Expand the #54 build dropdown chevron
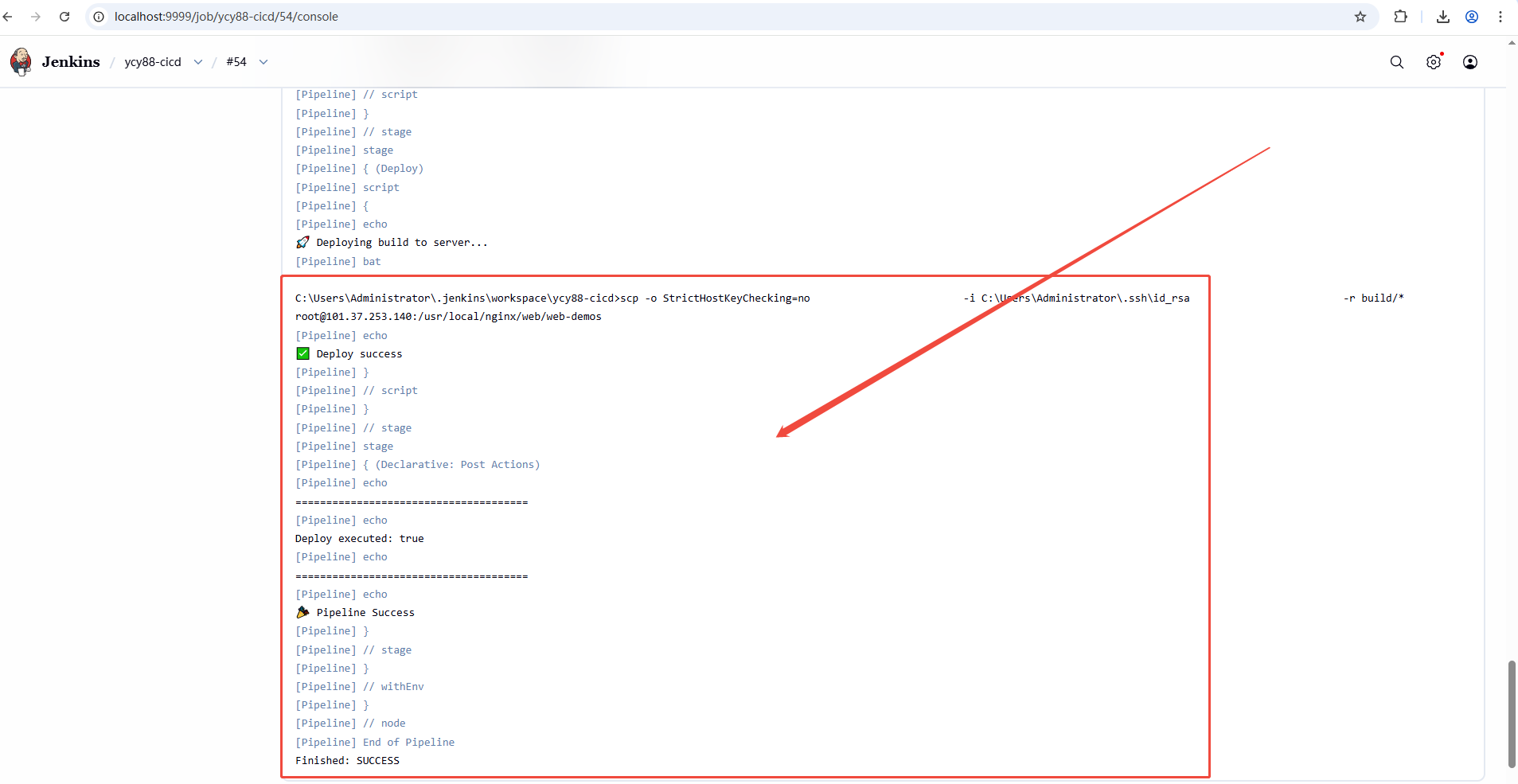The height and width of the screenshot is (784, 1518). coord(263,62)
